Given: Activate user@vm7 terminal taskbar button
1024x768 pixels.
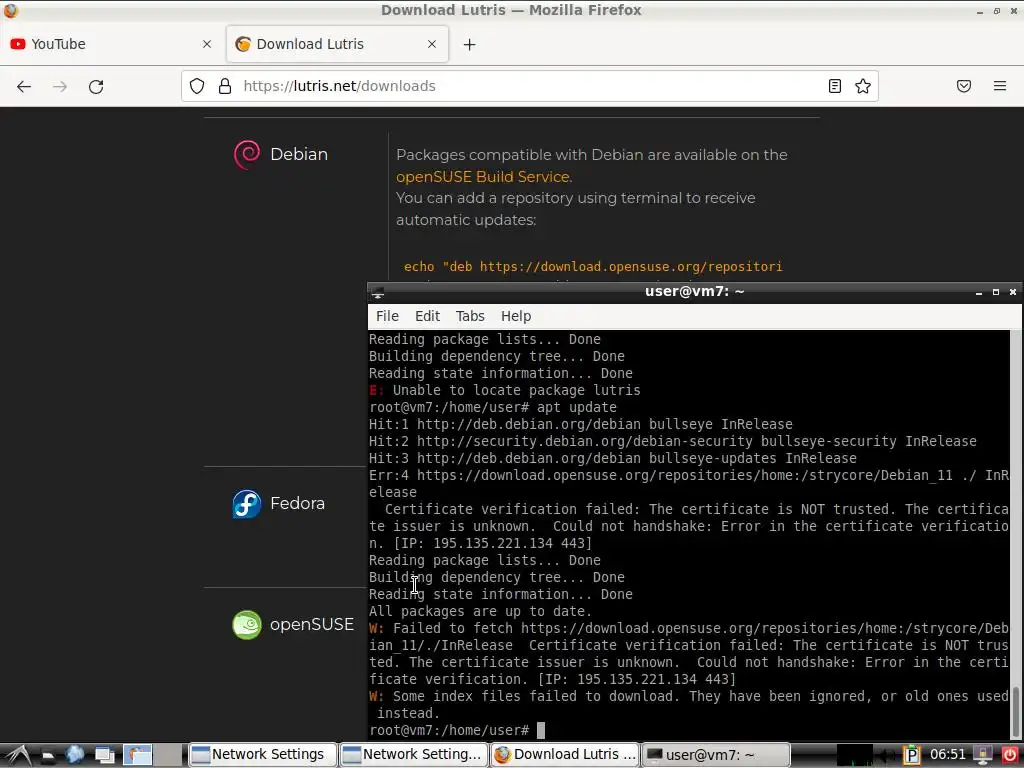Looking at the screenshot, I should pyautogui.click(x=716, y=754).
